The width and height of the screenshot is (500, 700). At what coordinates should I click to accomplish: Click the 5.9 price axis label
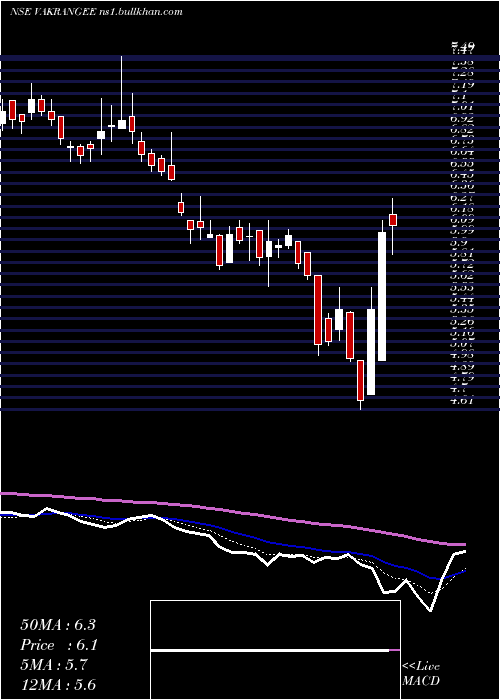point(460,243)
